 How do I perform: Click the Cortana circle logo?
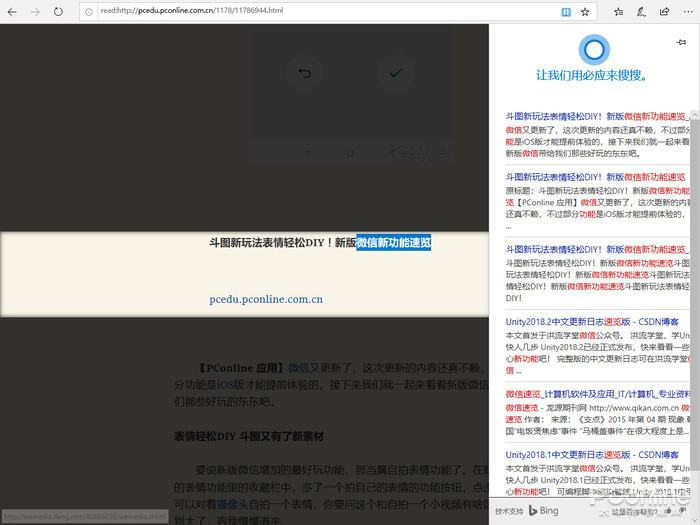(x=594, y=49)
